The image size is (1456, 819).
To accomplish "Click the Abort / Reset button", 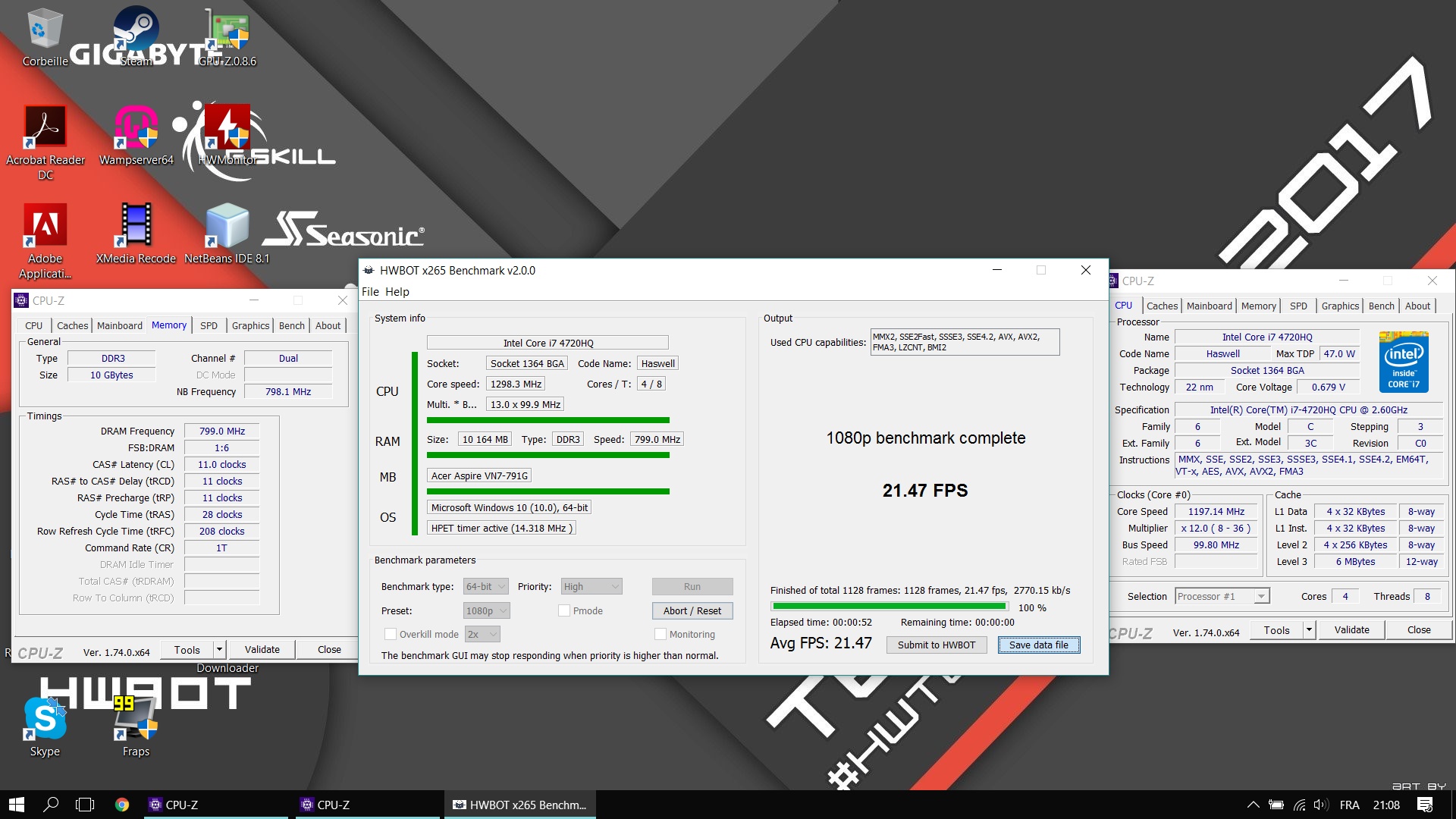I will coord(692,610).
